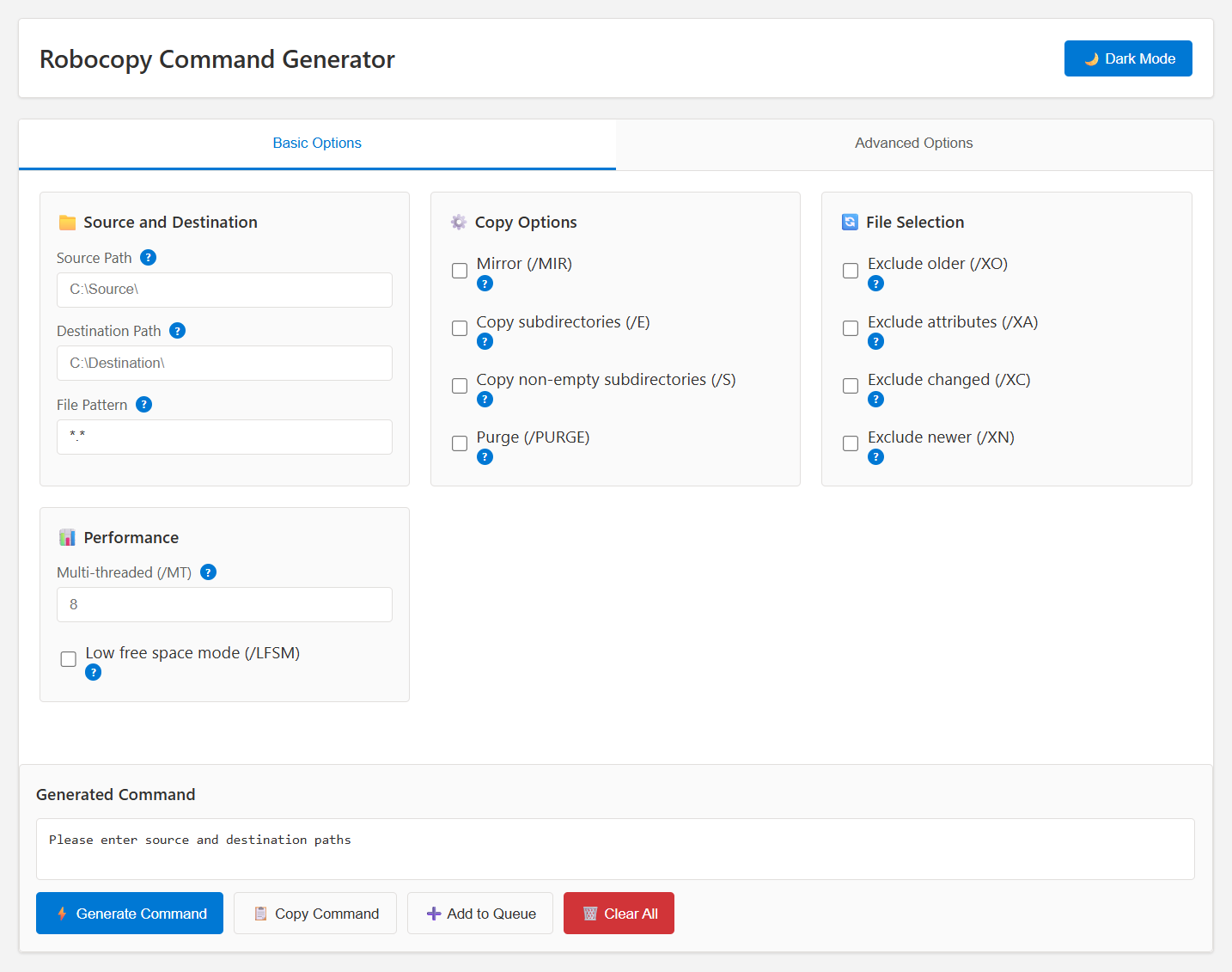Check Copy subdirectories (/E)

pyautogui.click(x=460, y=328)
